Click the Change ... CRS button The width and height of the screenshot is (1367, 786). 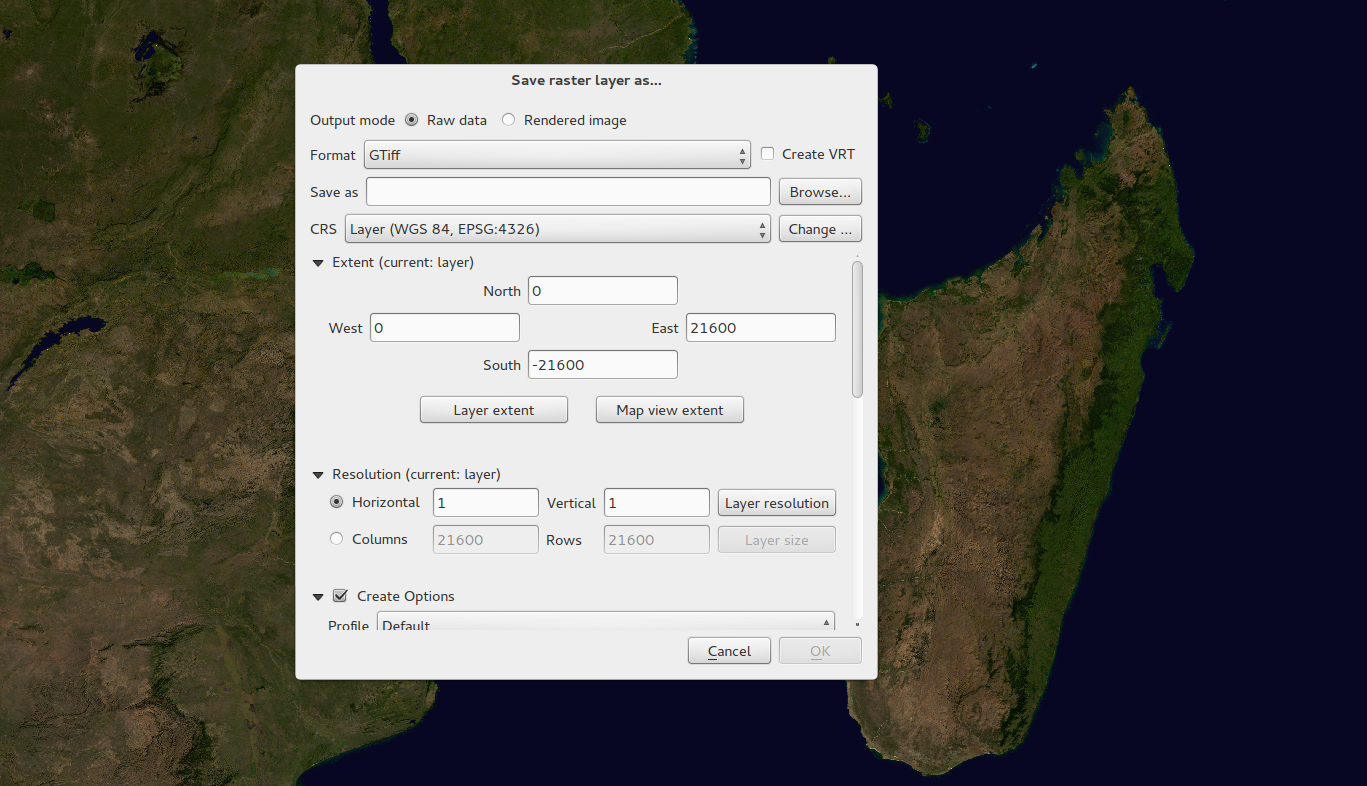click(819, 229)
